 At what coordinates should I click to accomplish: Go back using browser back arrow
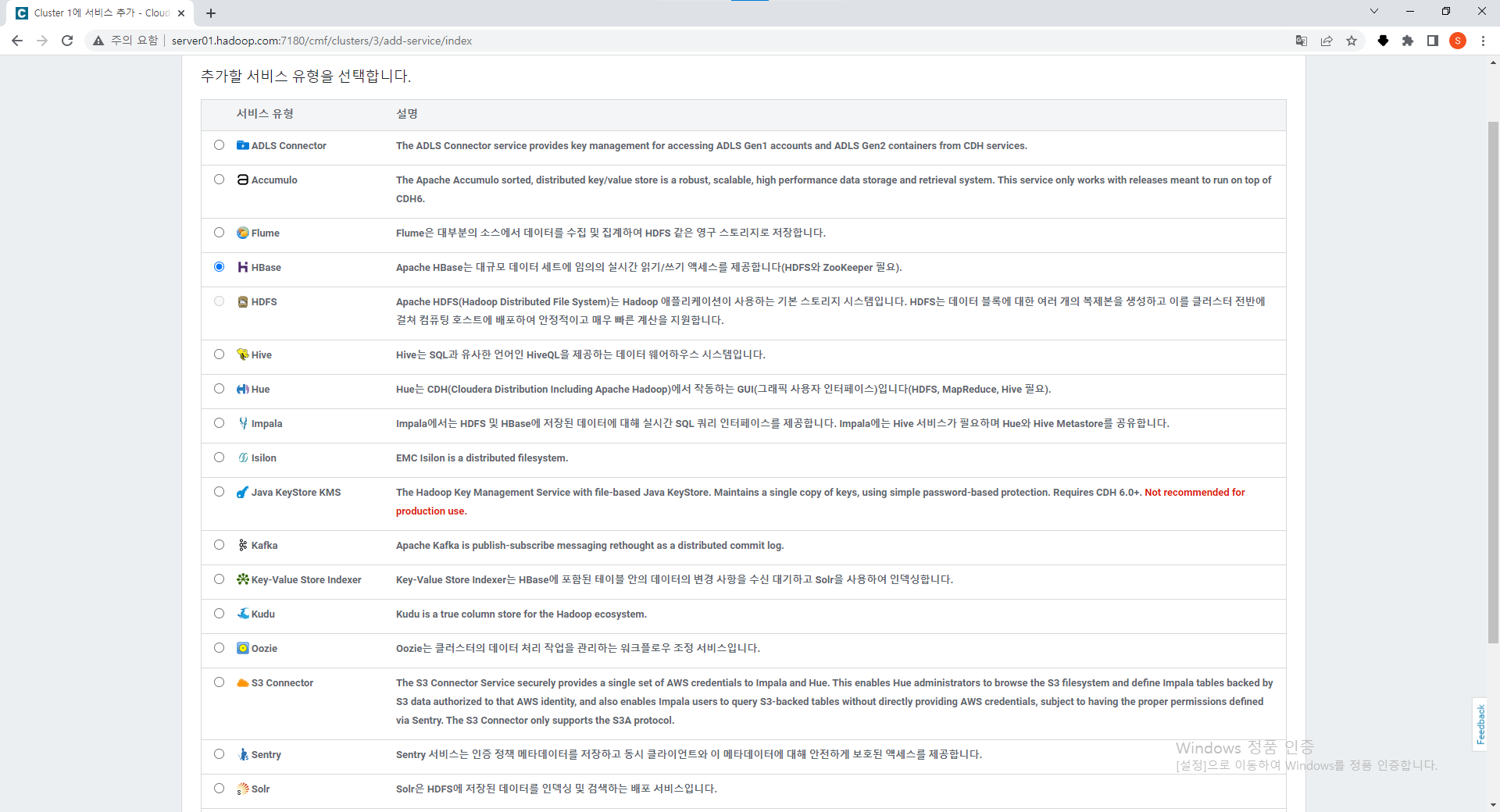coord(17,41)
